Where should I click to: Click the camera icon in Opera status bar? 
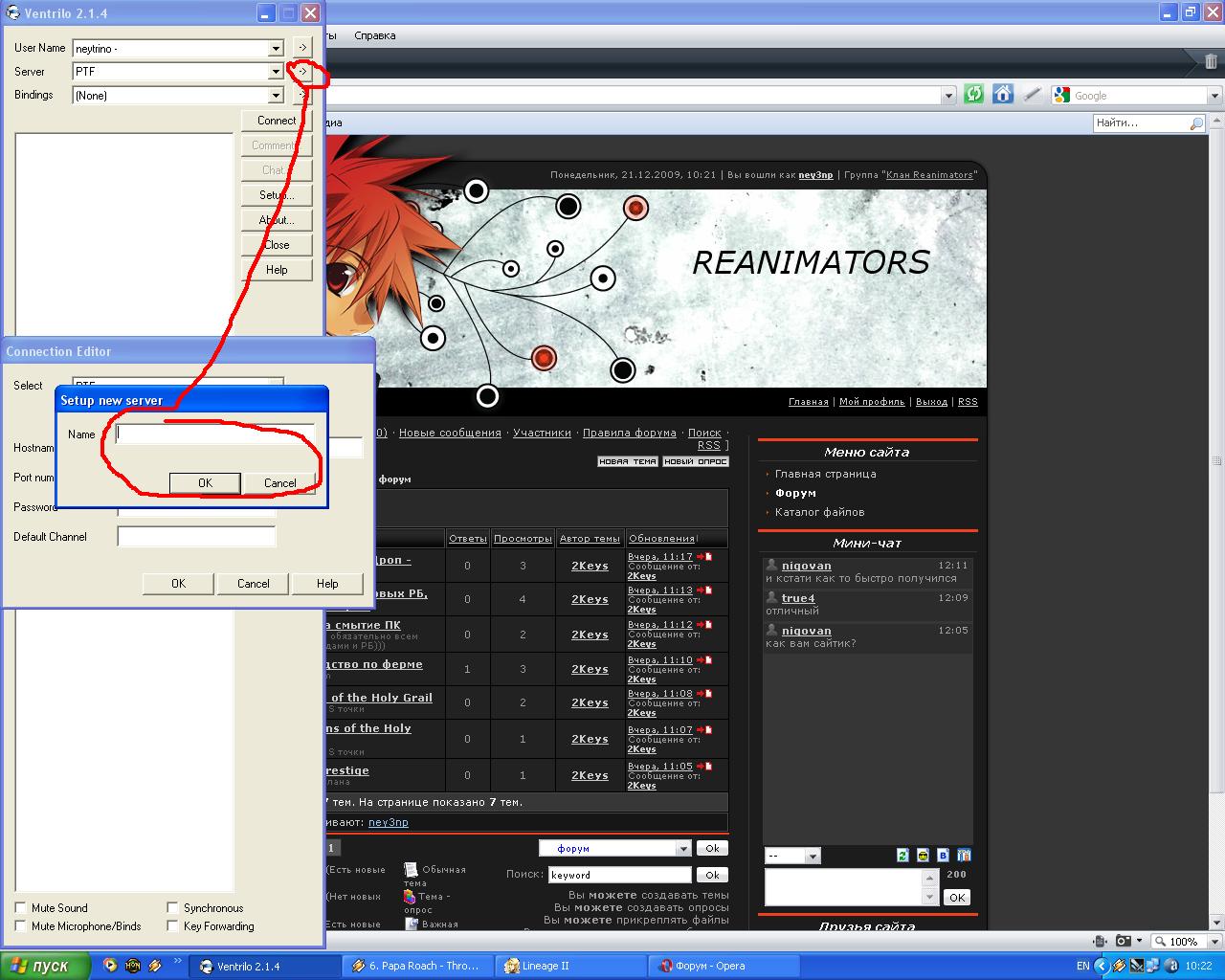pos(1124,941)
